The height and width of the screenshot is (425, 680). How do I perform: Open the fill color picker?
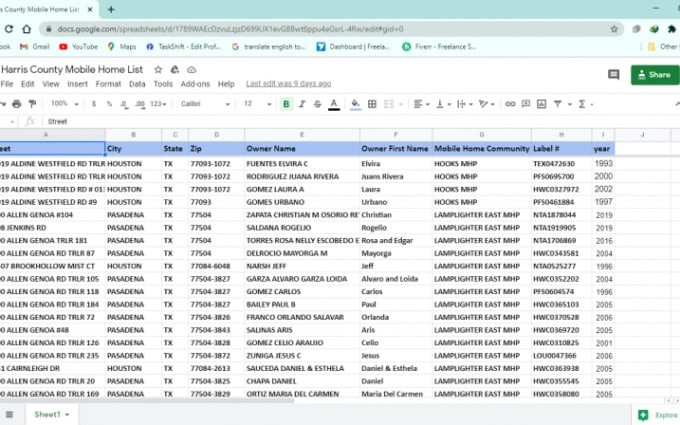click(355, 104)
